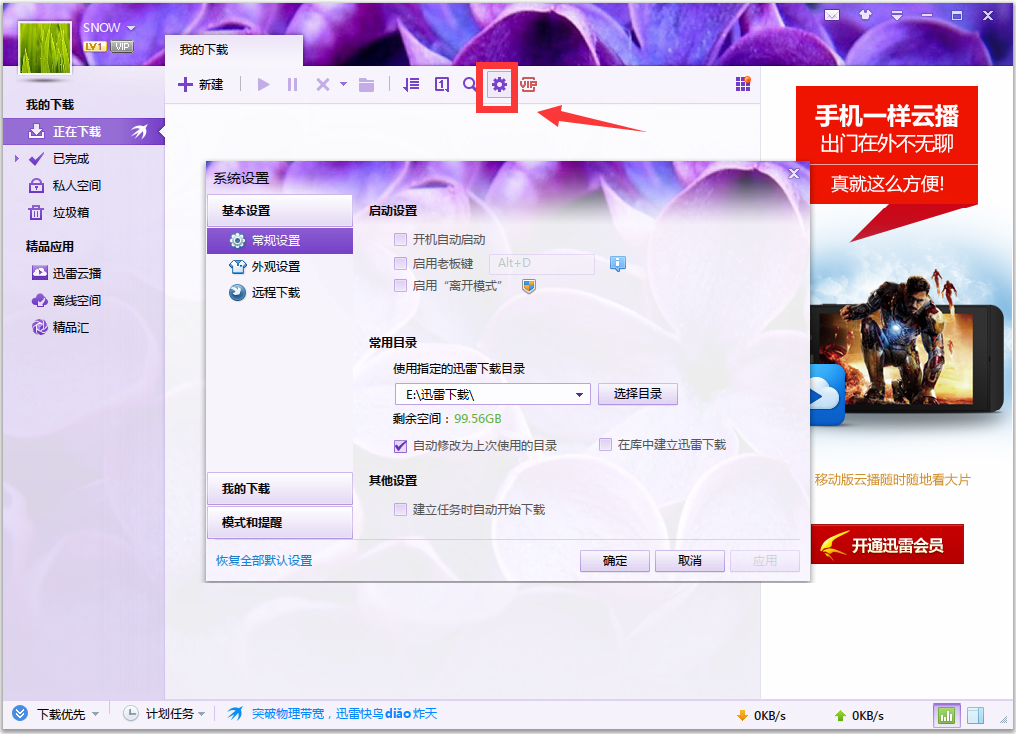Open the message envelope icon in the titlebar

point(832,15)
